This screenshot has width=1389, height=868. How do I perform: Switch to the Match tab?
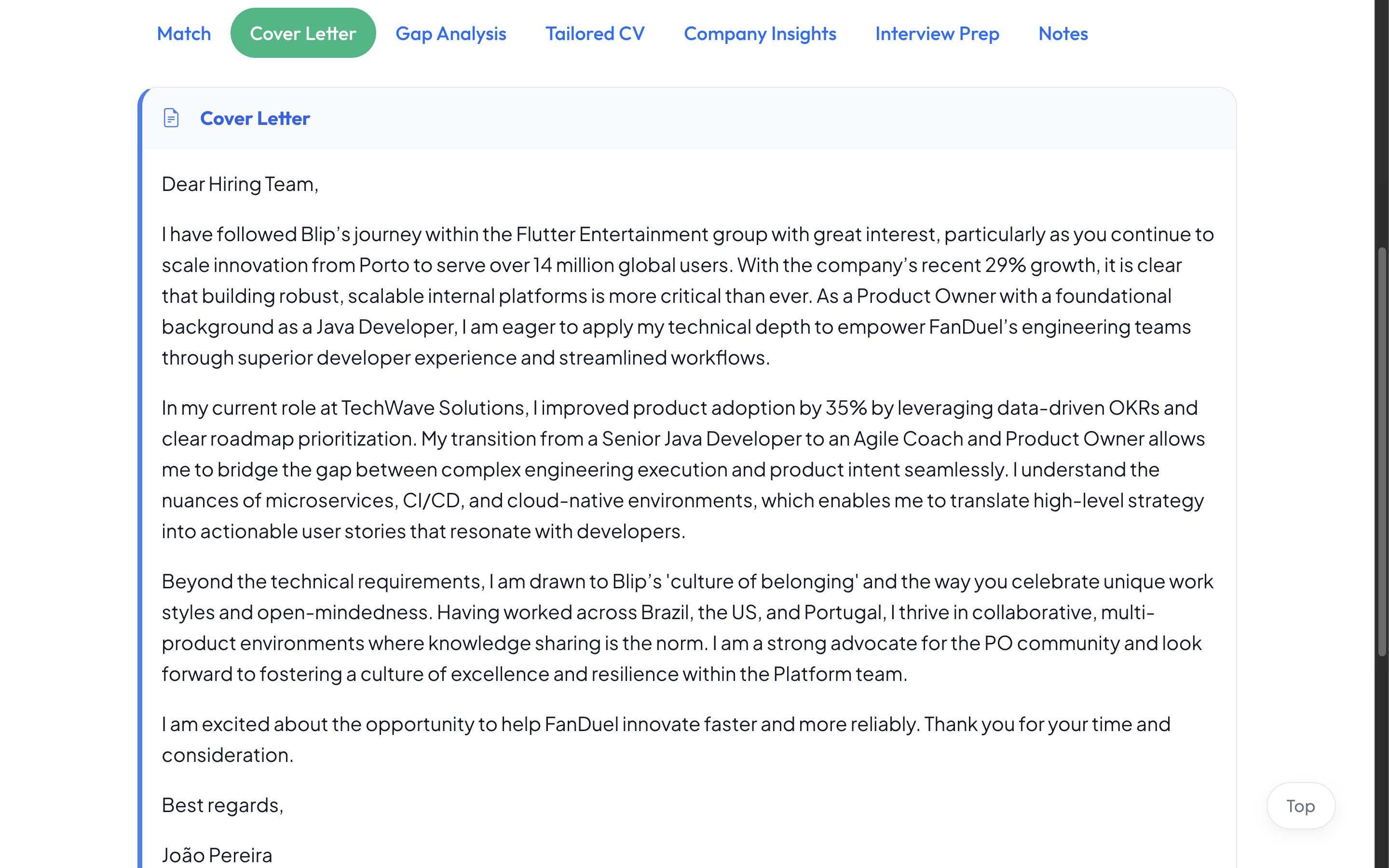[184, 33]
